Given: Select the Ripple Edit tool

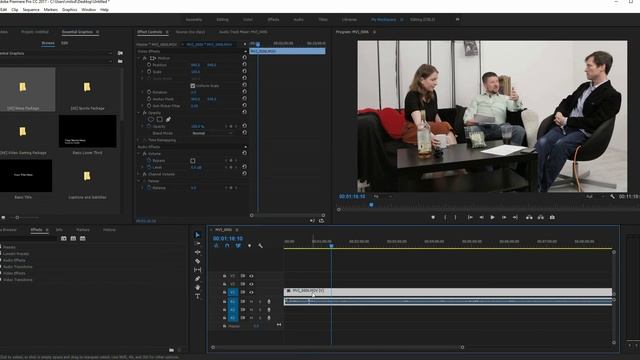Looking at the screenshot, I should 198,252.
